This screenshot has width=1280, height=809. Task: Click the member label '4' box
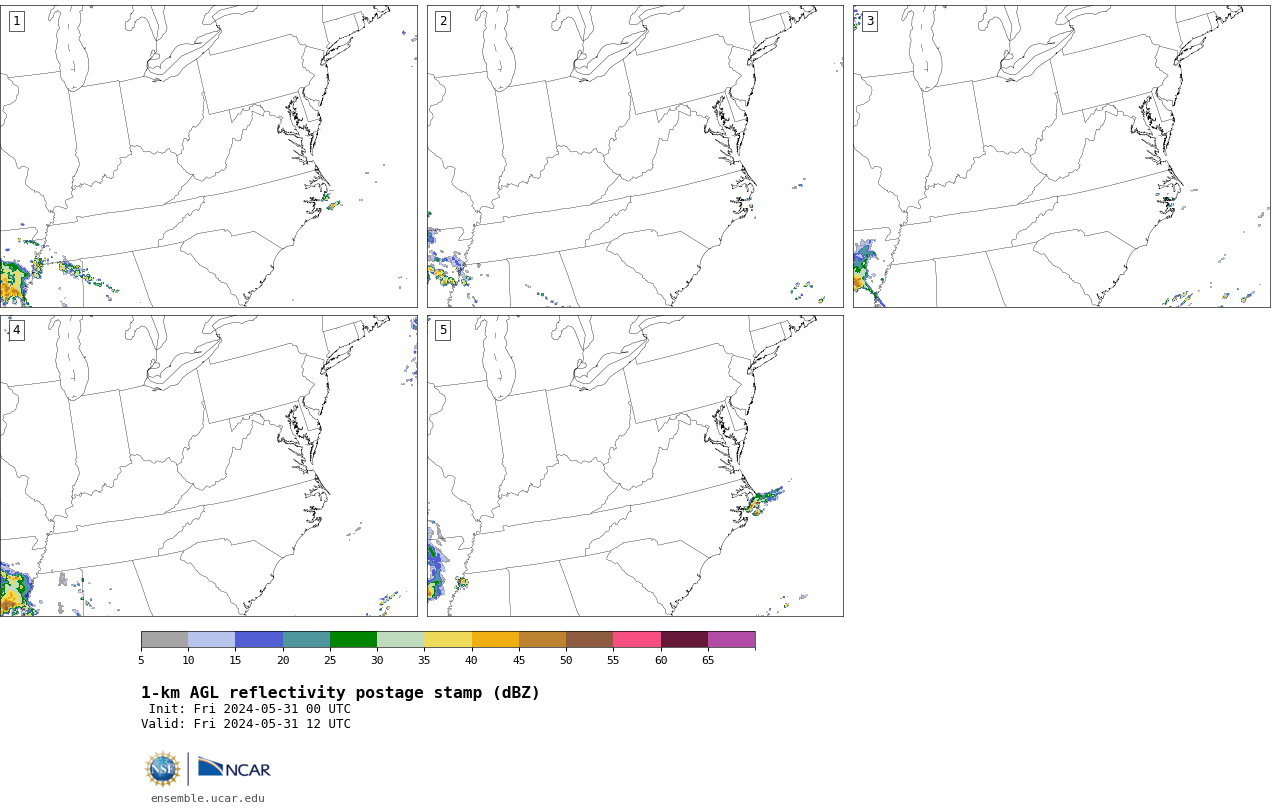(x=16, y=330)
